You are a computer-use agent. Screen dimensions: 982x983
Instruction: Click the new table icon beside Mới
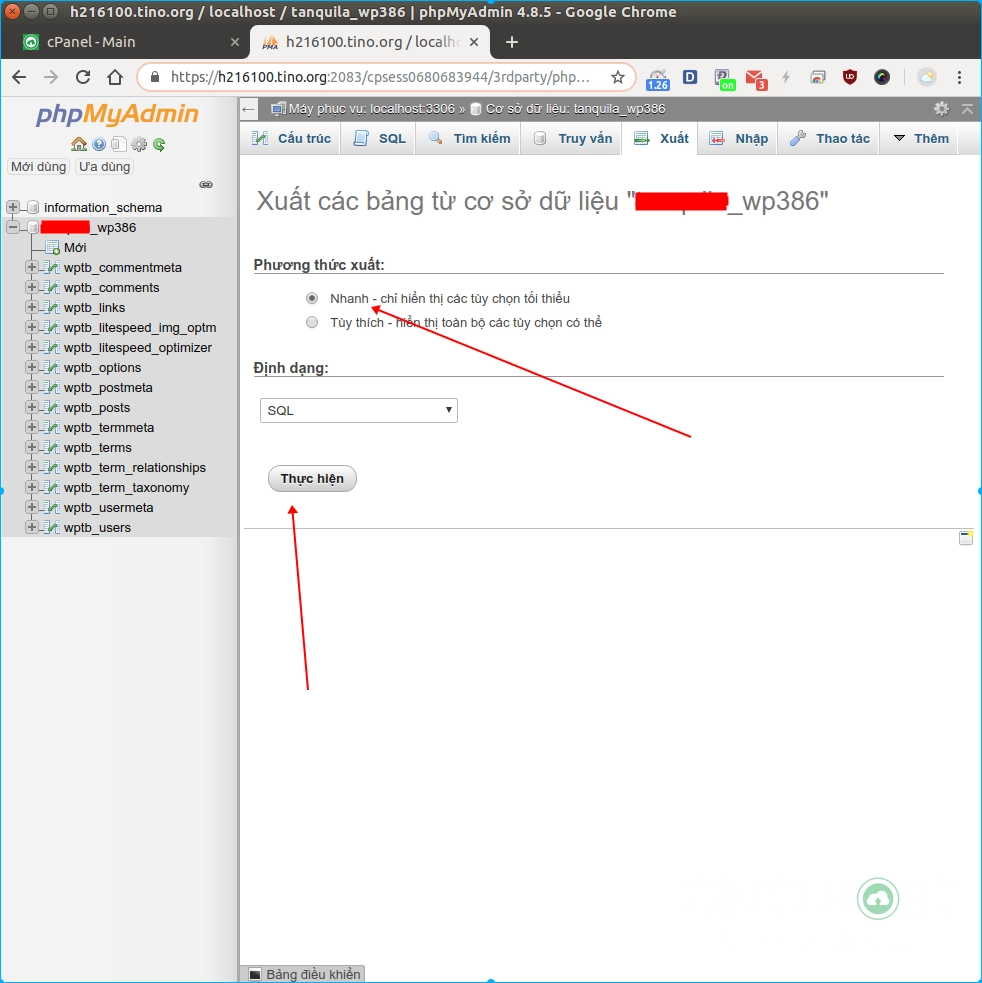pyautogui.click(x=53, y=248)
